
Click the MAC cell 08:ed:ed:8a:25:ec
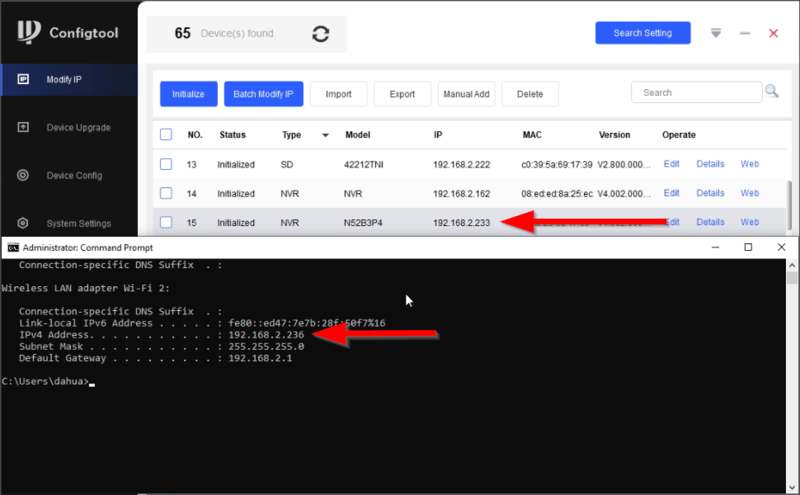click(x=557, y=193)
